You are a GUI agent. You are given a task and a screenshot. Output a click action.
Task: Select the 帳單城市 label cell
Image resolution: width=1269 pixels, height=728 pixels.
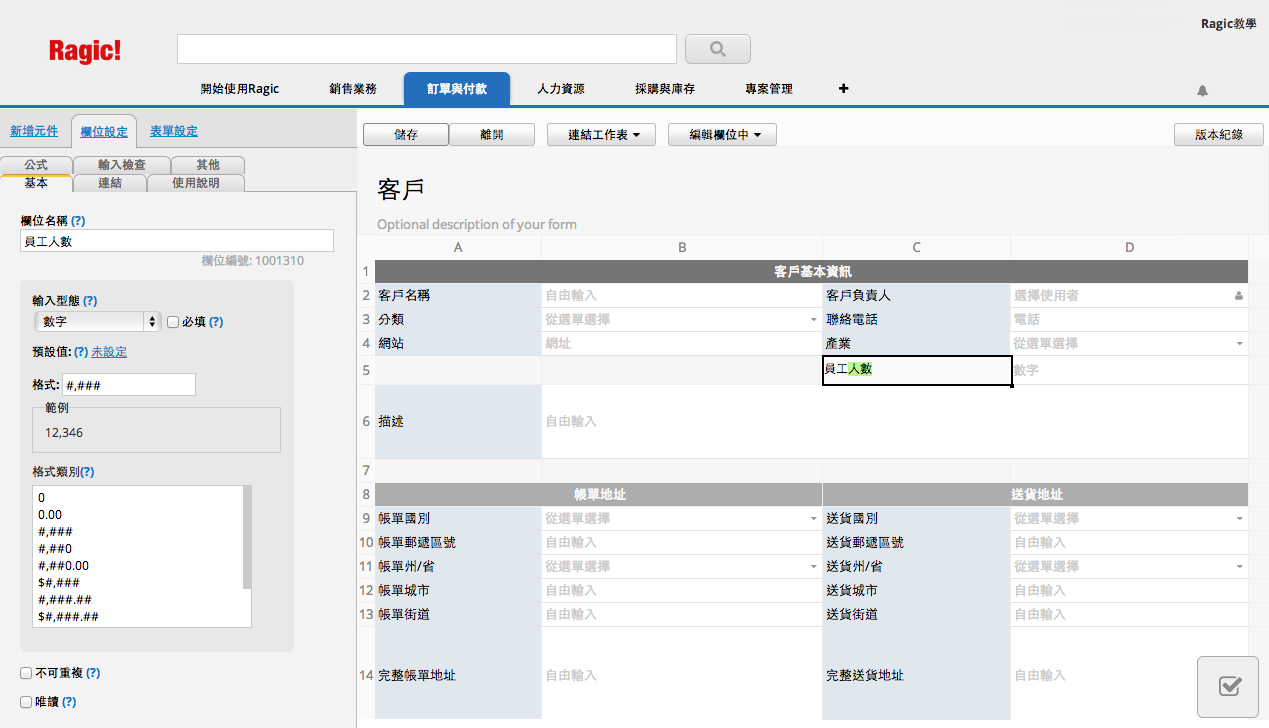[458, 591]
